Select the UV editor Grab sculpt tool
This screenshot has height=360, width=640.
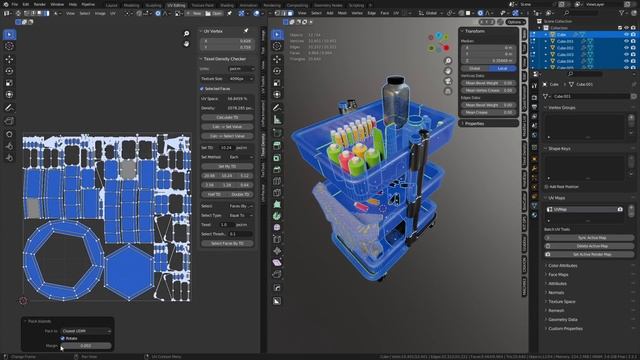point(9,134)
